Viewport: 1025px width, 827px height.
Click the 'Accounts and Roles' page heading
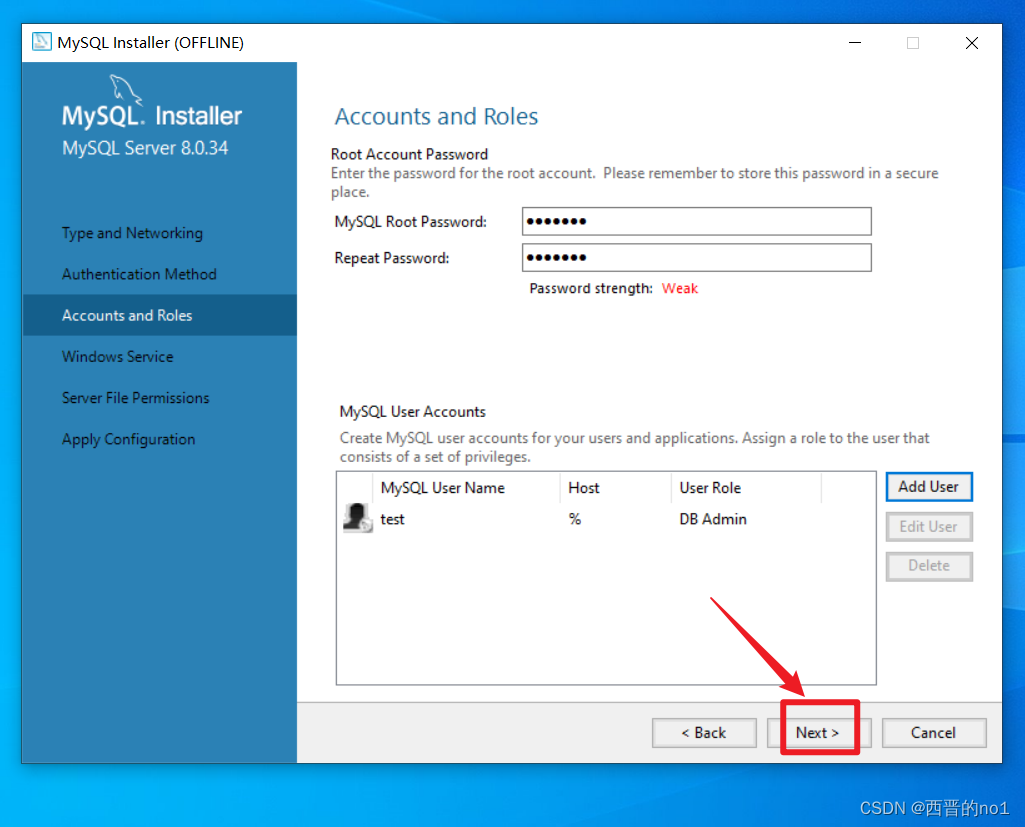436,116
